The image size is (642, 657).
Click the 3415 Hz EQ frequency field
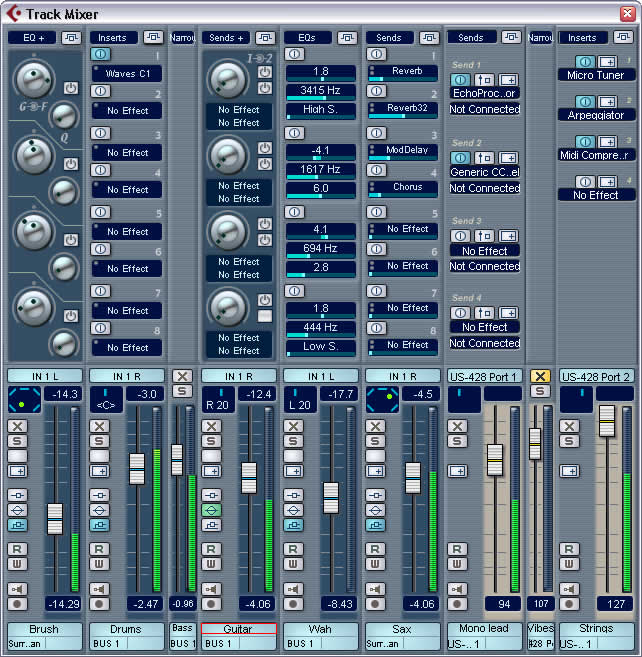click(x=322, y=91)
